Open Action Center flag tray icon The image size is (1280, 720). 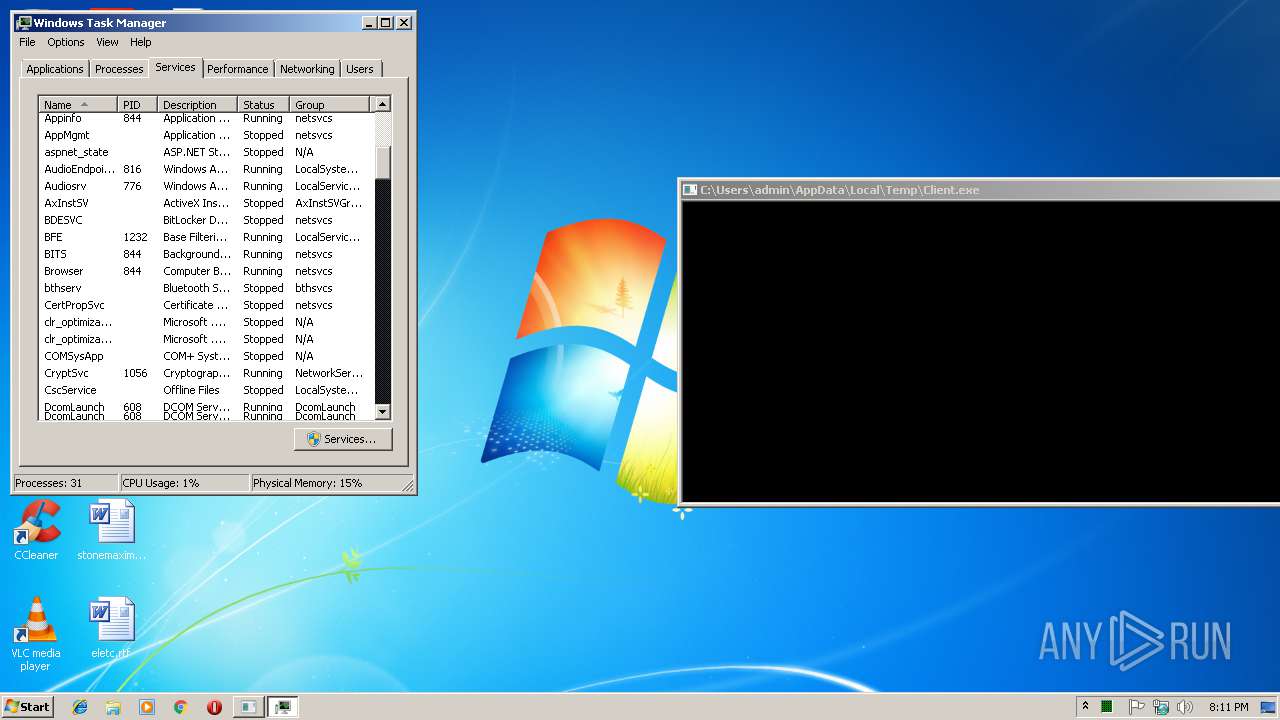click(1137, 707)
